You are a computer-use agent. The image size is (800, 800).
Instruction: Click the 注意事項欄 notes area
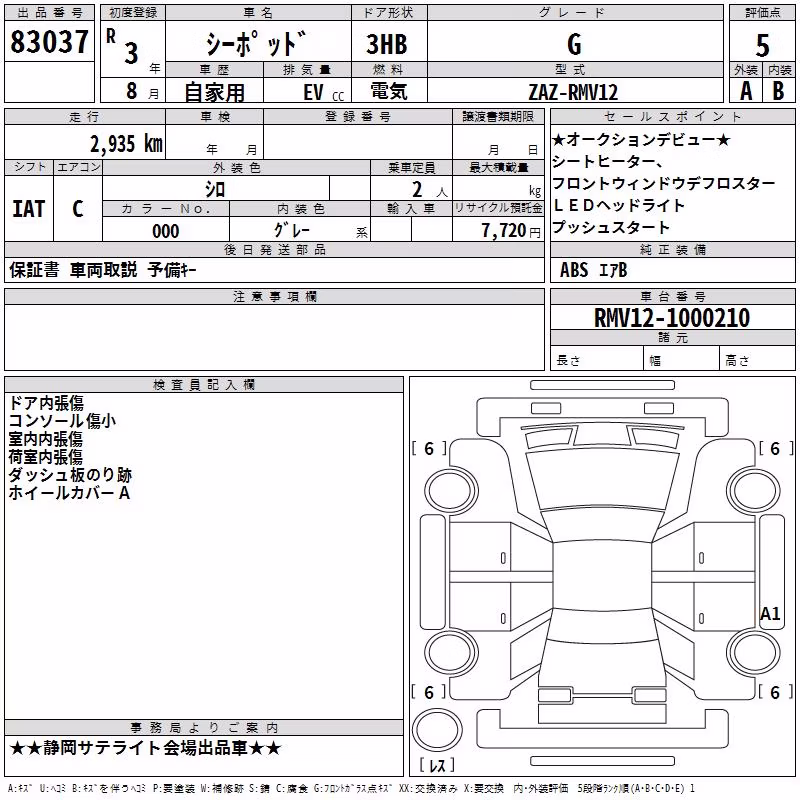click(274, 337)
